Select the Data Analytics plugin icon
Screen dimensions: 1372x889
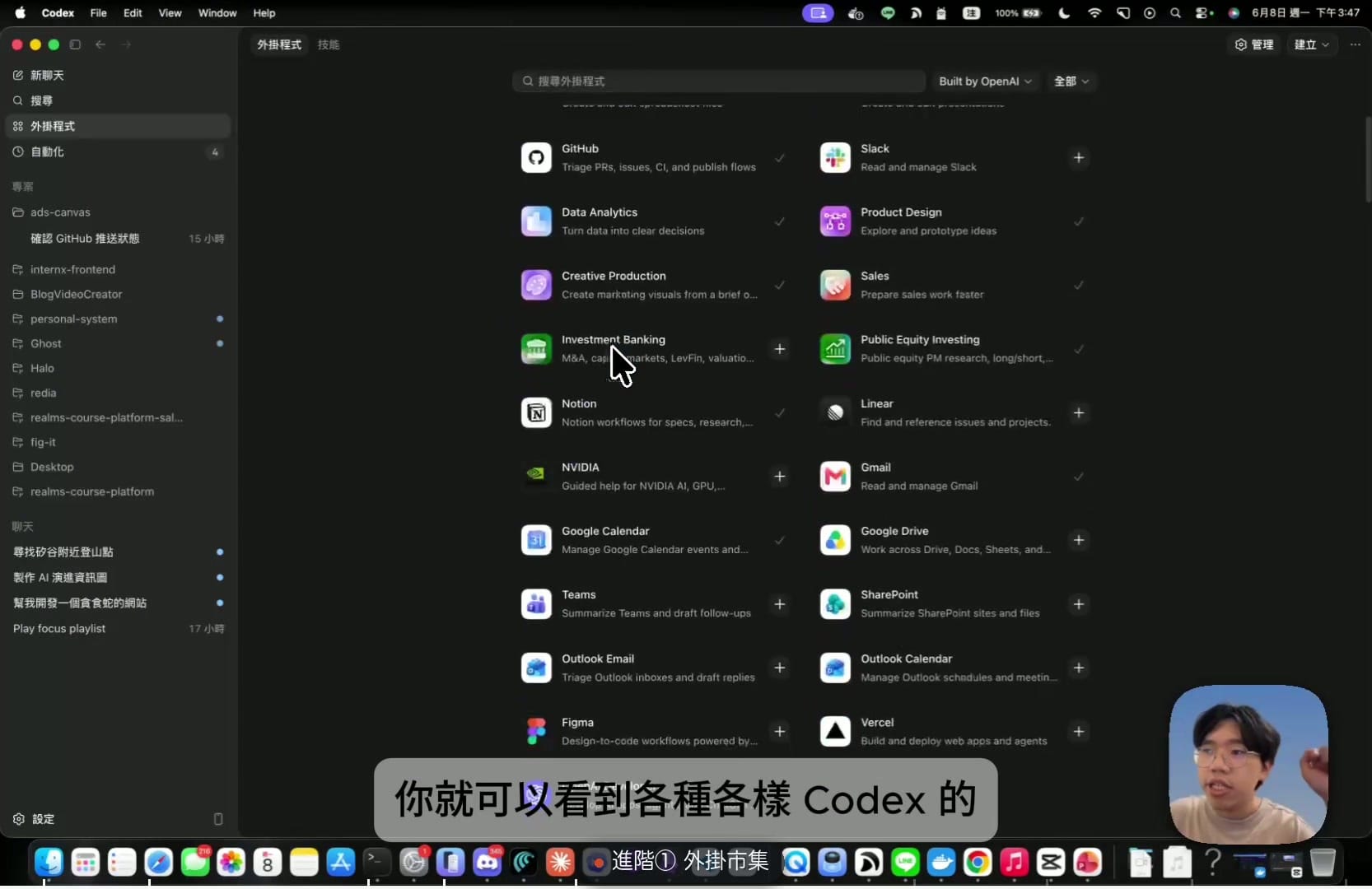[536, 221]
